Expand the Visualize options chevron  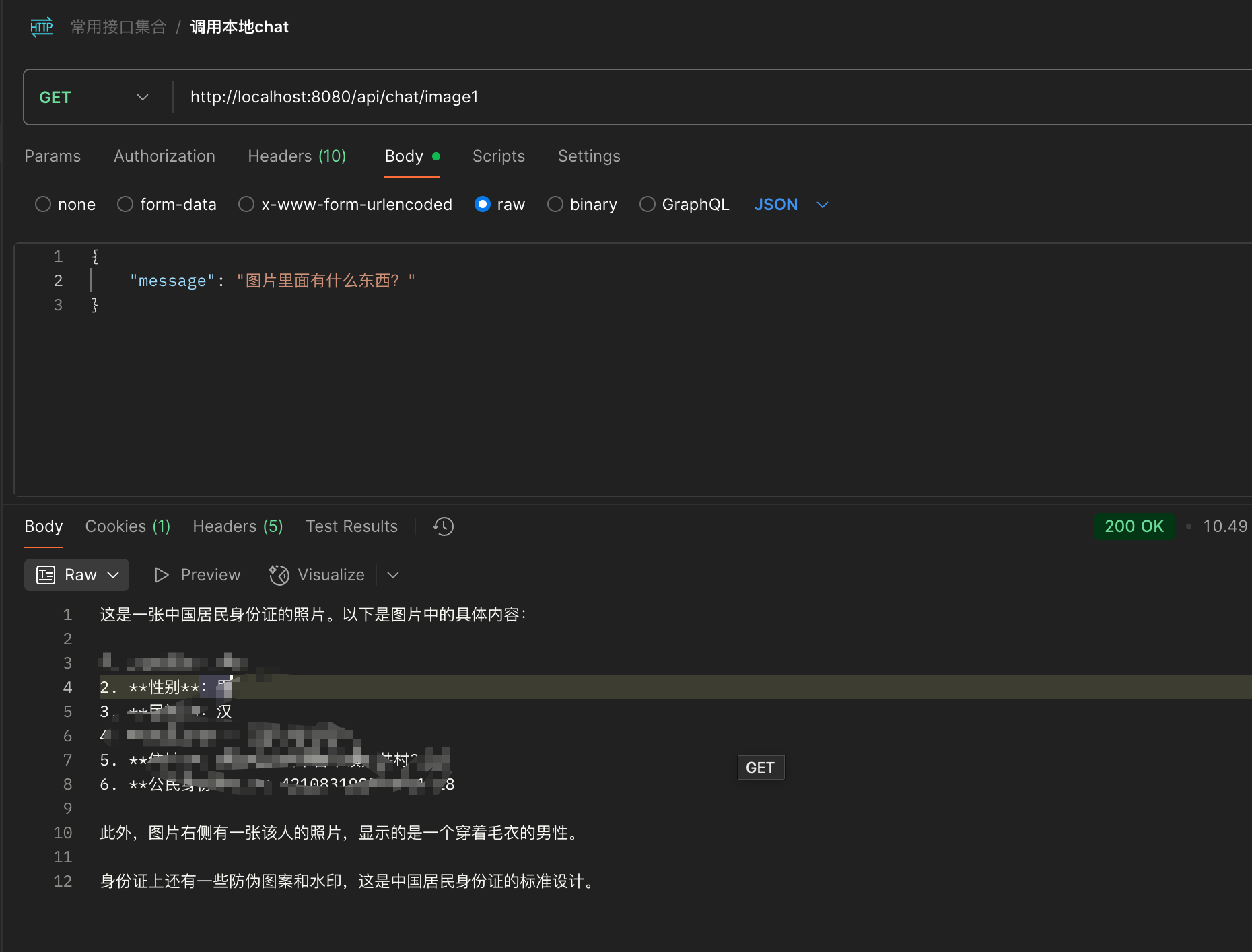[394, 575]
